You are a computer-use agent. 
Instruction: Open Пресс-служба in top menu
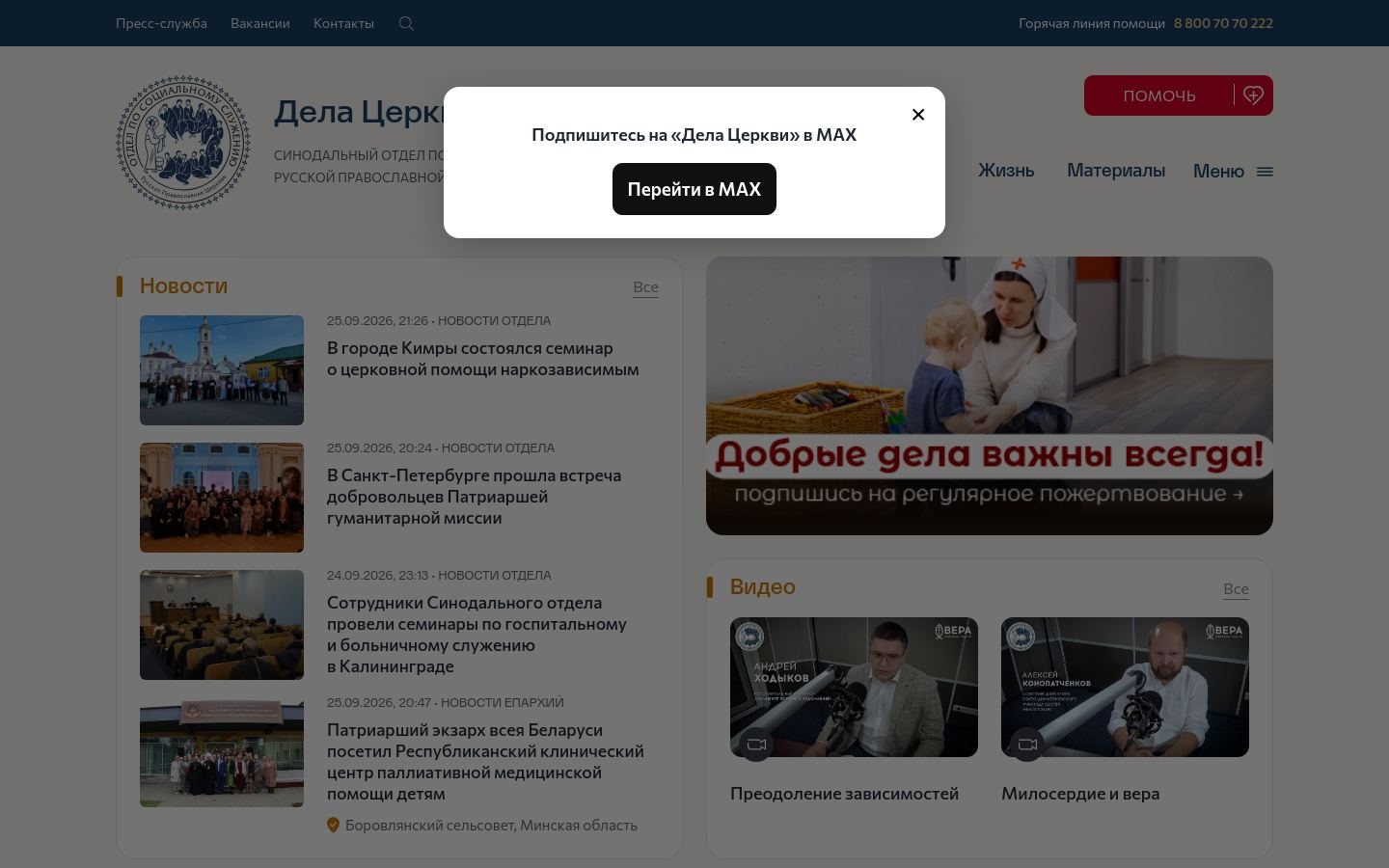click(x=161, y=23)
